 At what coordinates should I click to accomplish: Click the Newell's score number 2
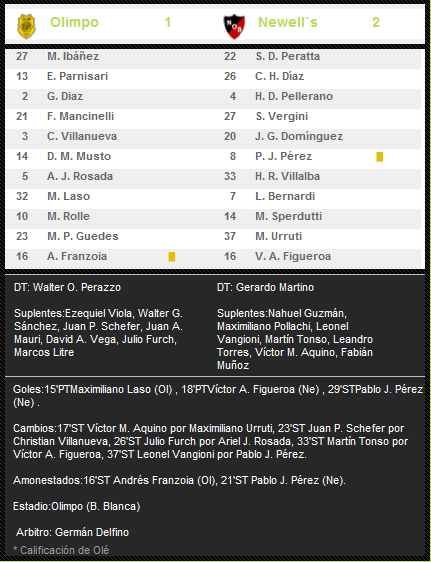(x=375, y=22)
